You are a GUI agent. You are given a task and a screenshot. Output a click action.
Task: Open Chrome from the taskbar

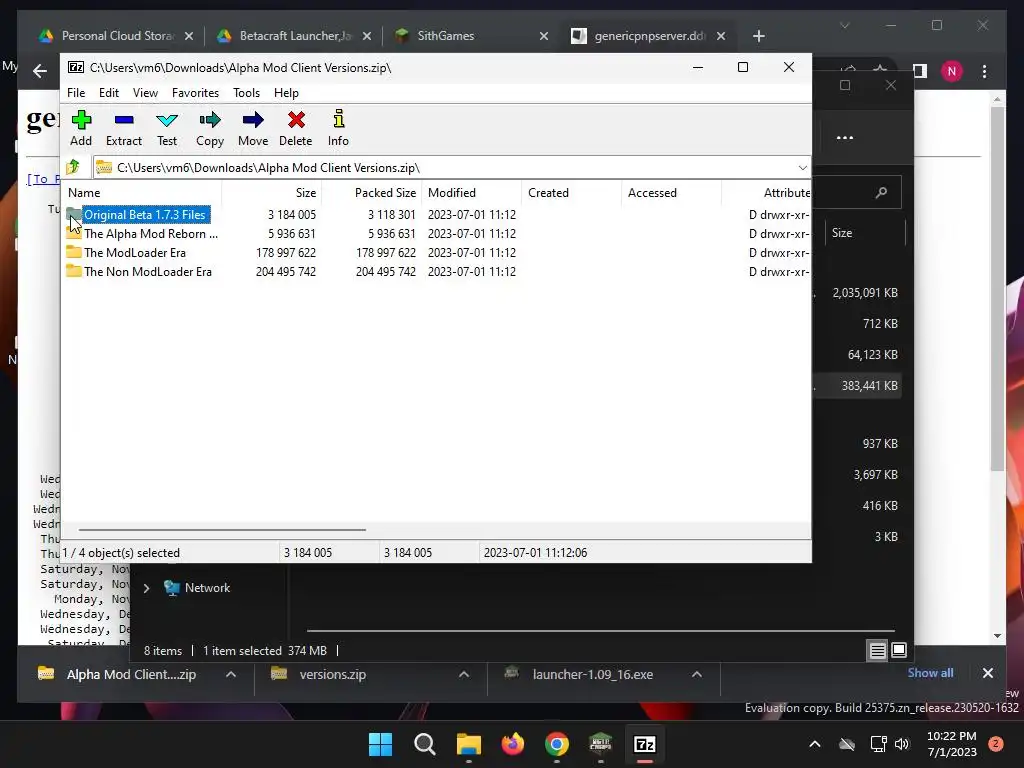click(556, 744)
